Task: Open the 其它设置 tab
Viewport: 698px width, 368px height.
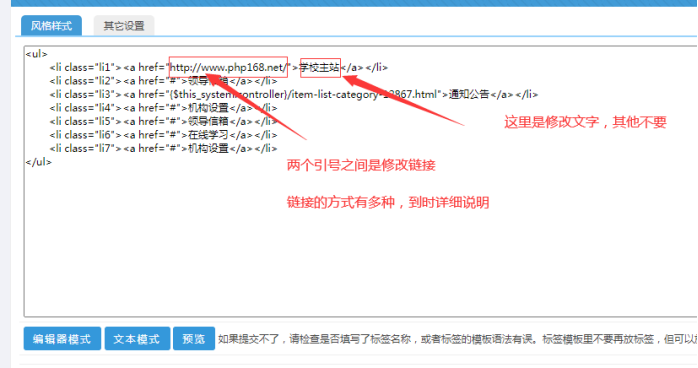Action: [x=124, y=26]
